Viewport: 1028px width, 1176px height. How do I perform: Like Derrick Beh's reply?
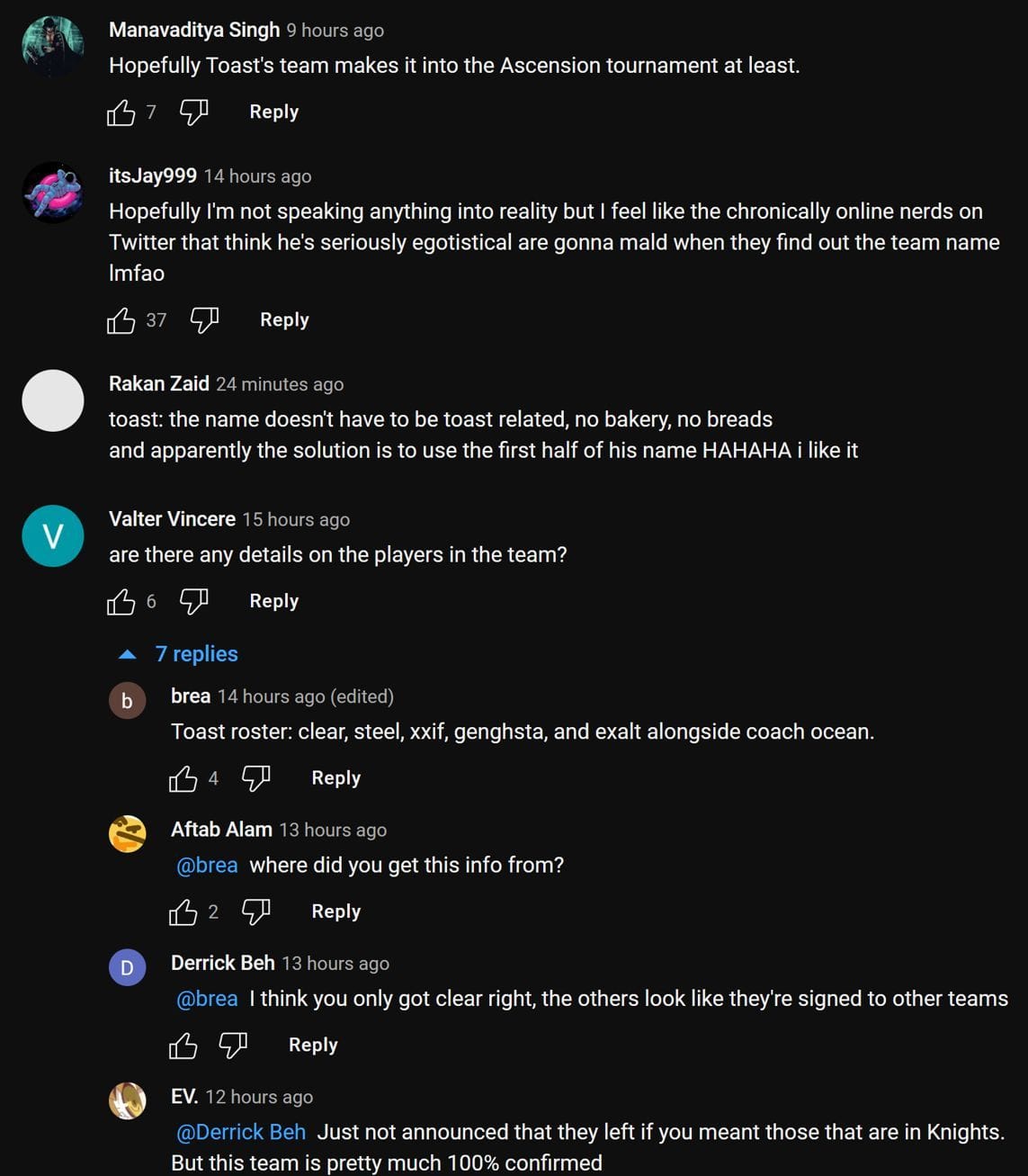pos(183,1045)
